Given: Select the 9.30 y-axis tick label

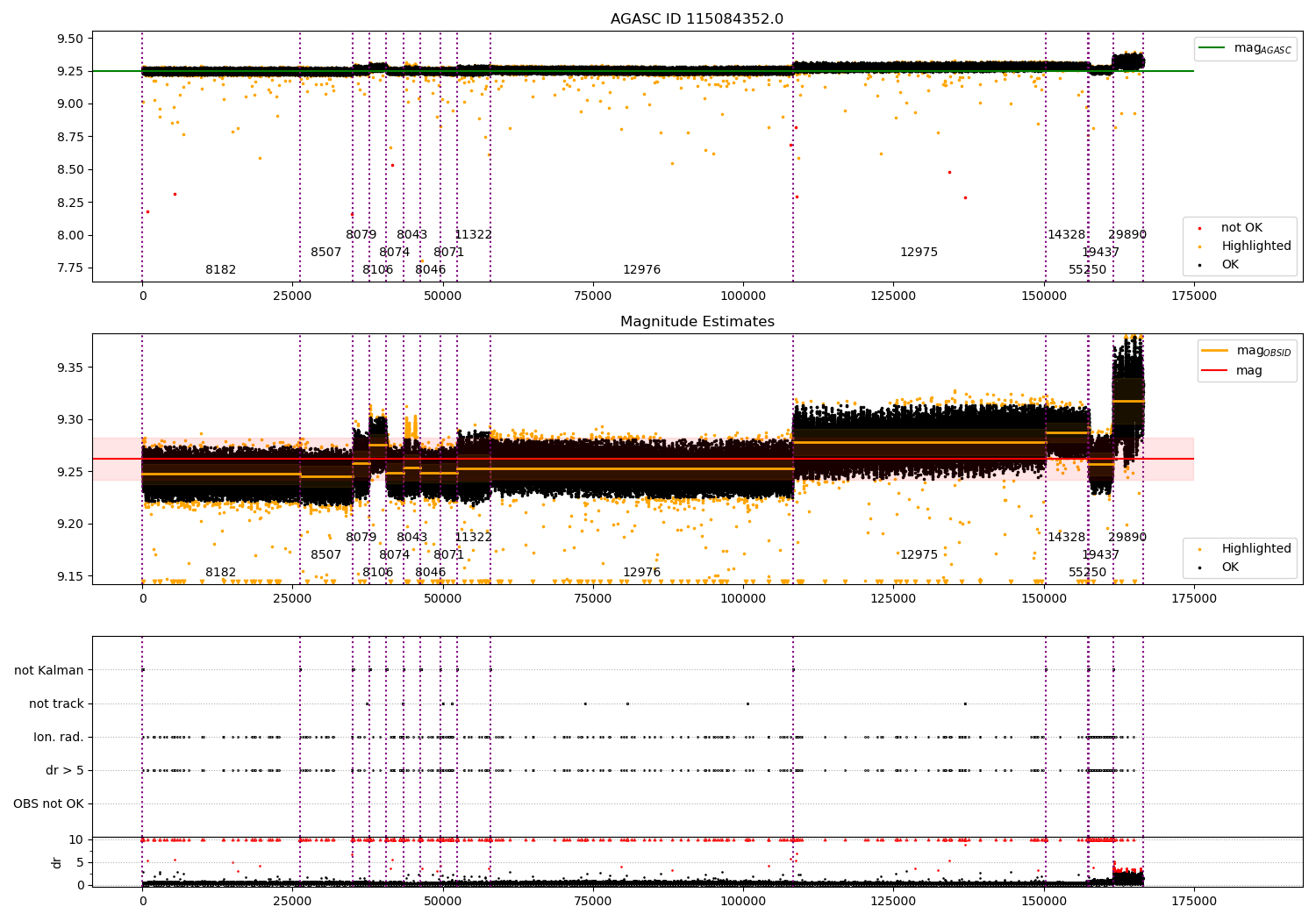Looking at the screenshot, I should pyautogui.click(x=69, y=419).
